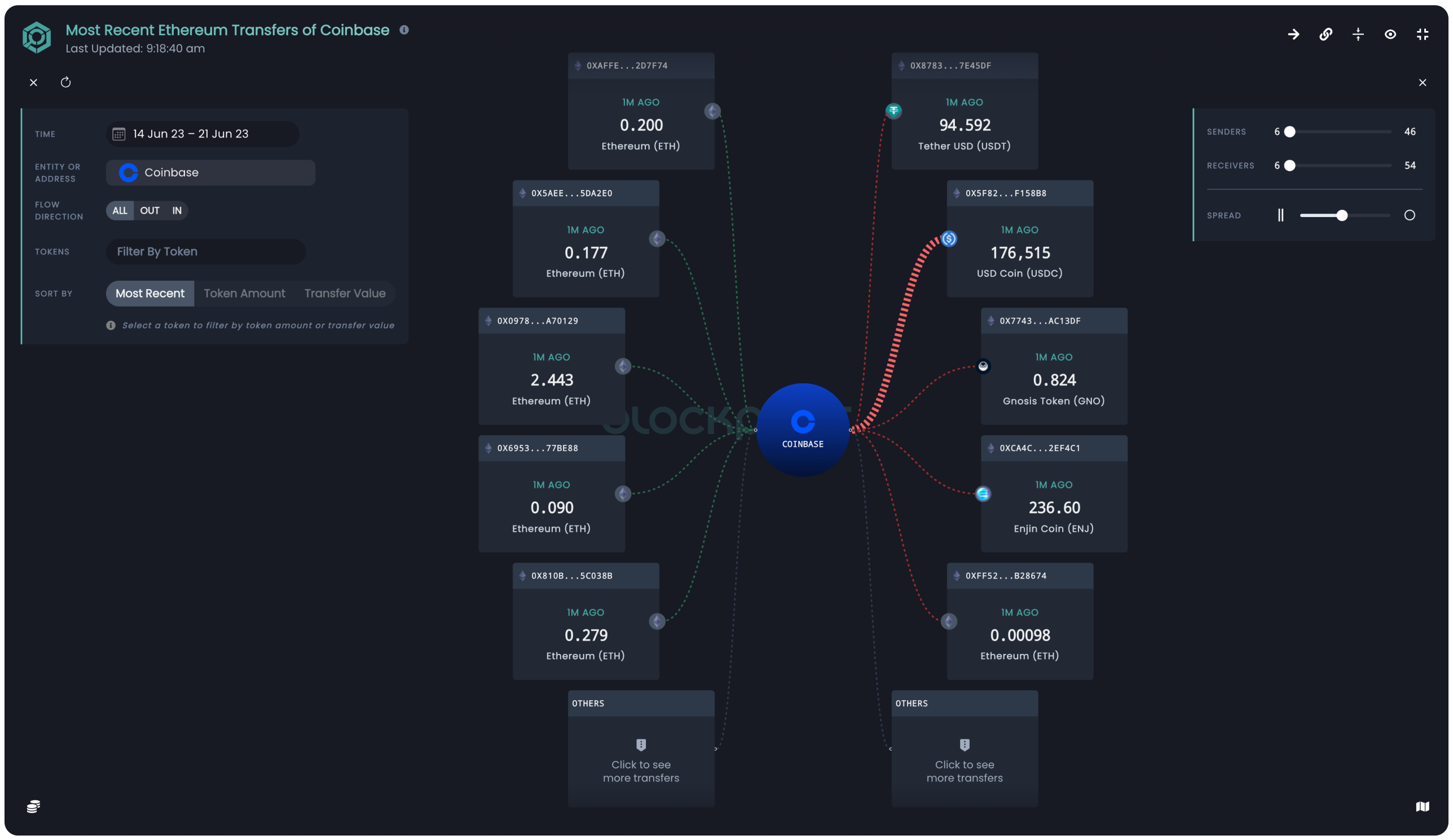
Task: Toggle the eye visibility icon
Action: 1390,34
